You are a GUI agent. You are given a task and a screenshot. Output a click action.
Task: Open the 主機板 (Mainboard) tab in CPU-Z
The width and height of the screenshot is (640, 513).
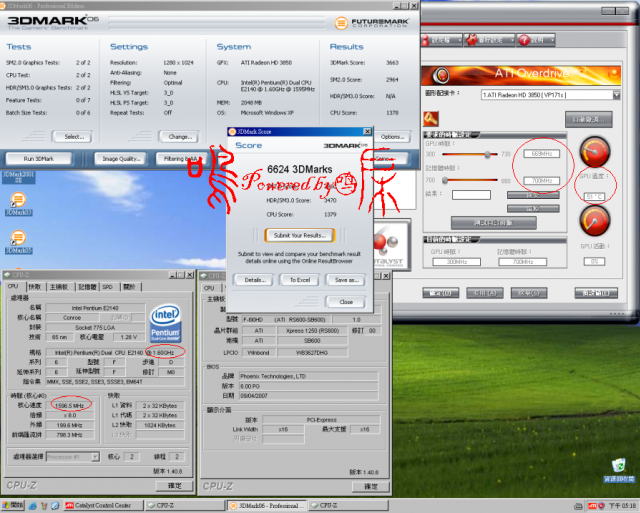[60, 287]
